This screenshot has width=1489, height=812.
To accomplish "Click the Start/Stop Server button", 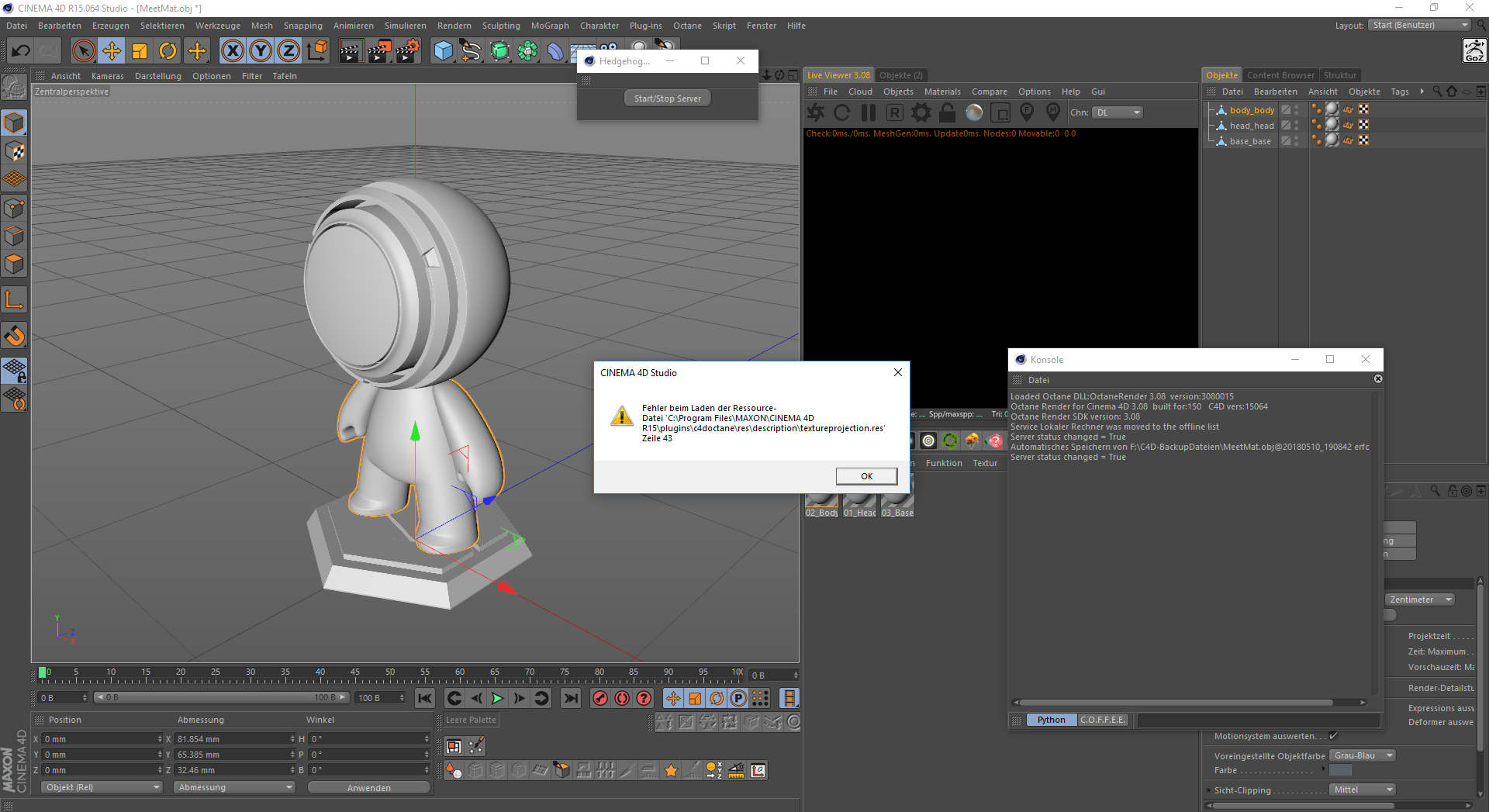I will point(668,98).
